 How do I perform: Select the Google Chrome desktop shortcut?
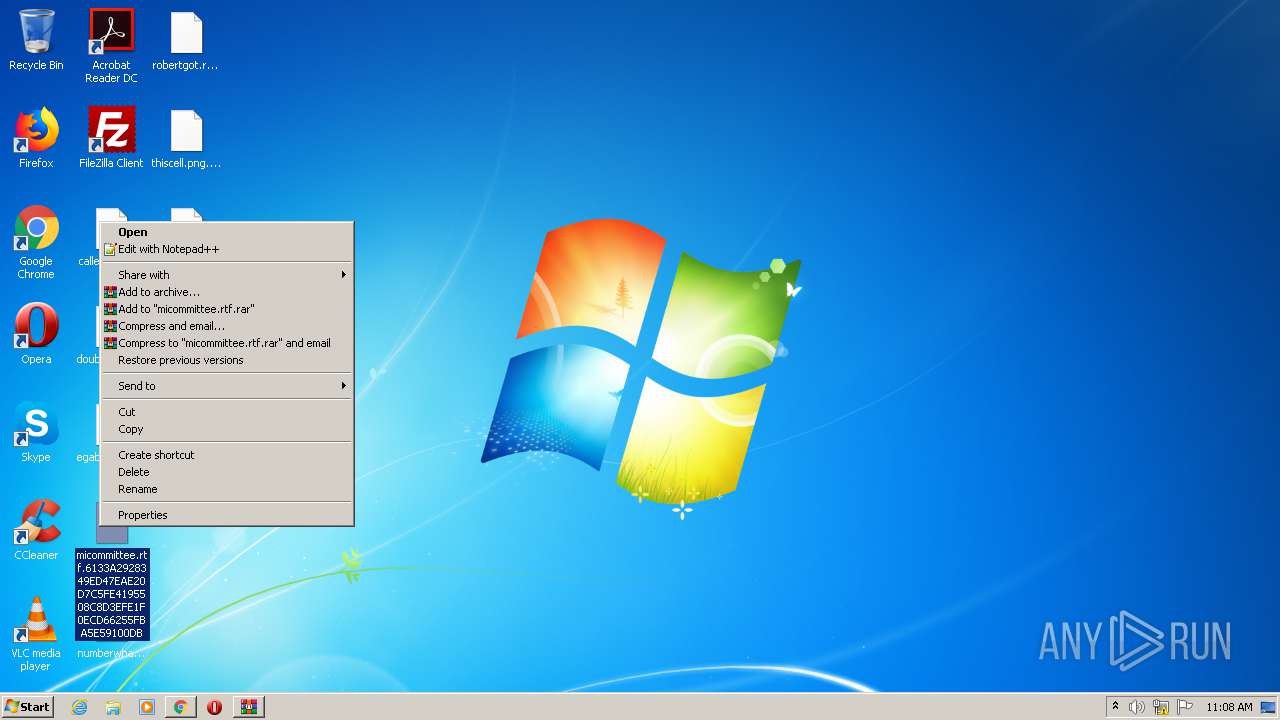point(36,242)
